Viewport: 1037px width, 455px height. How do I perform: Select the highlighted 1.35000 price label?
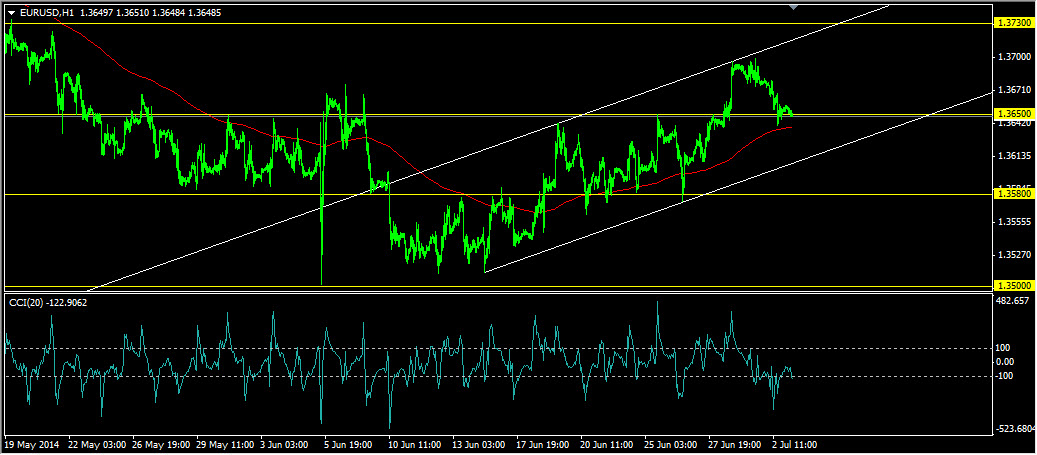(x=1013, y=286)
